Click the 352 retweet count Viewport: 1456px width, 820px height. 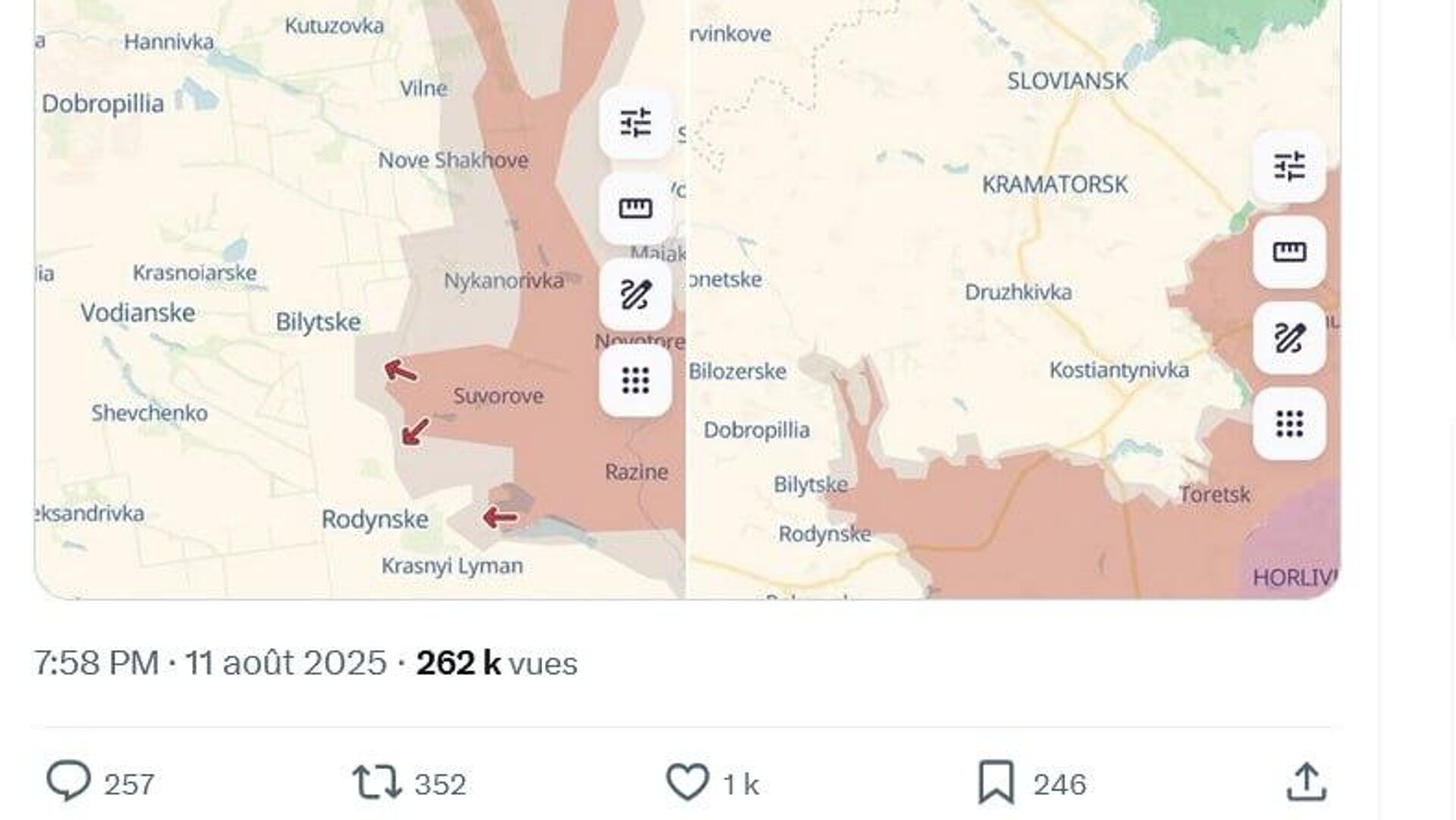440,784
